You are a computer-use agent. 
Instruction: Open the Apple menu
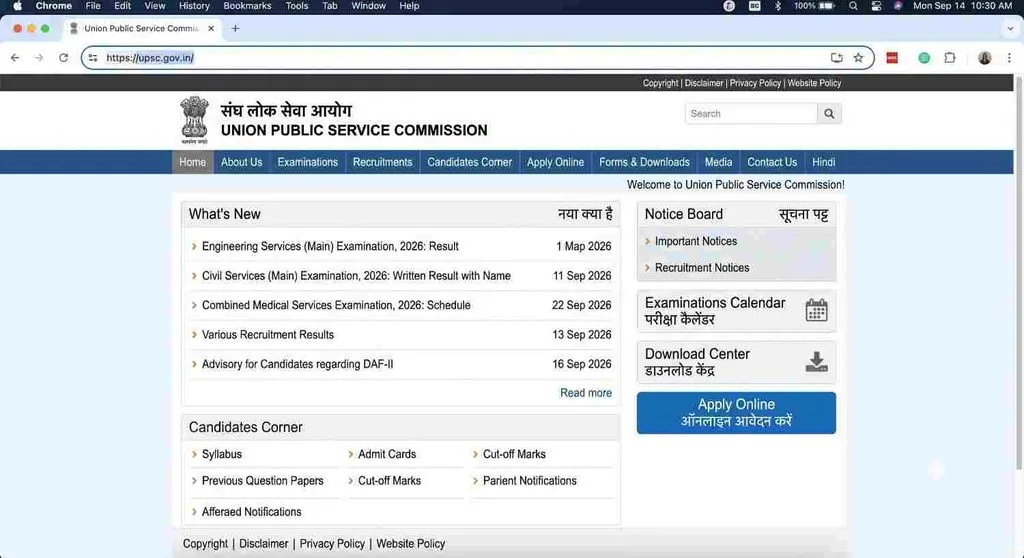[18, 6]
